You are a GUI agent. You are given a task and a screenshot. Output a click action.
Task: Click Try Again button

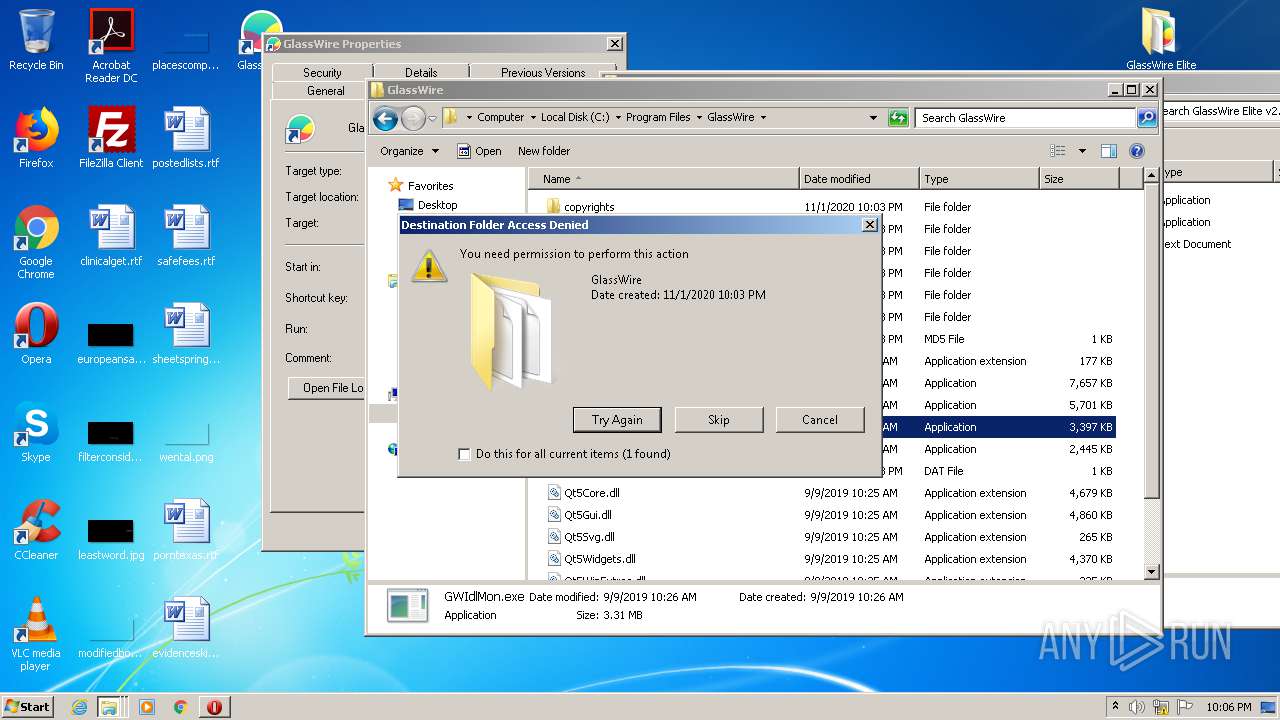pos(617,420)
